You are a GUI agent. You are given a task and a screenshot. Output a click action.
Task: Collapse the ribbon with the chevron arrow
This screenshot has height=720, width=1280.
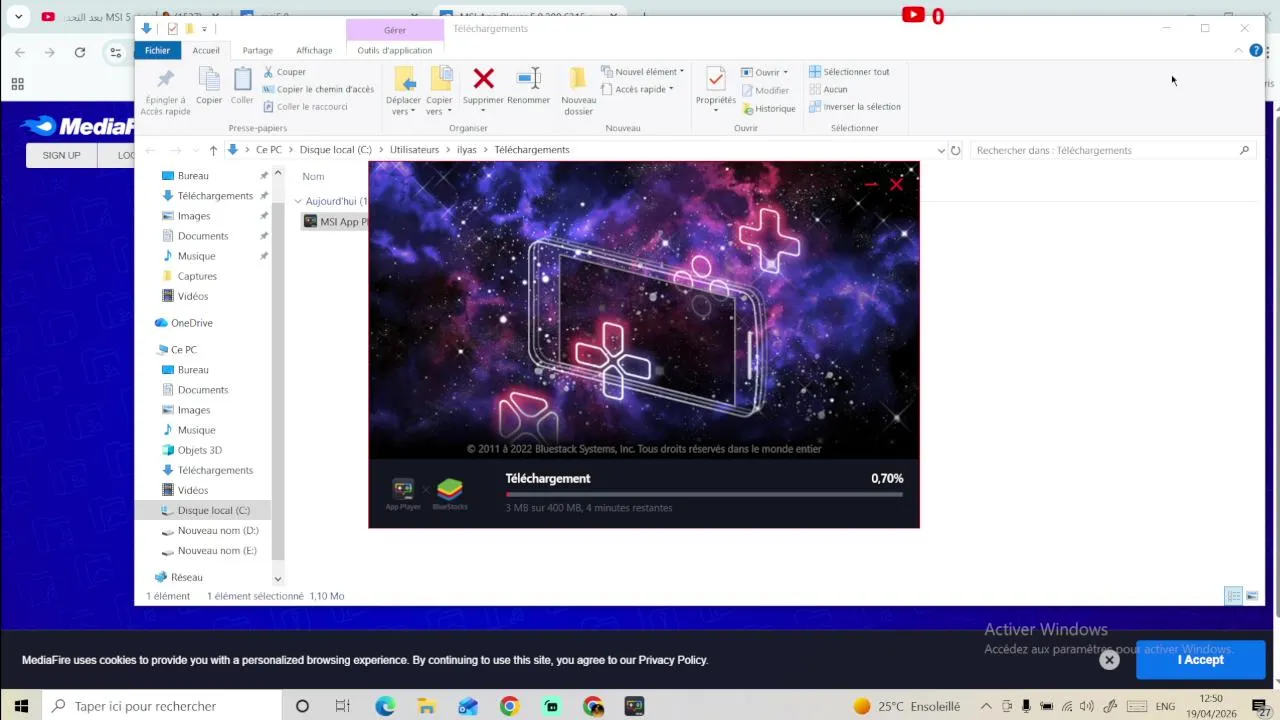[1238, 50]
